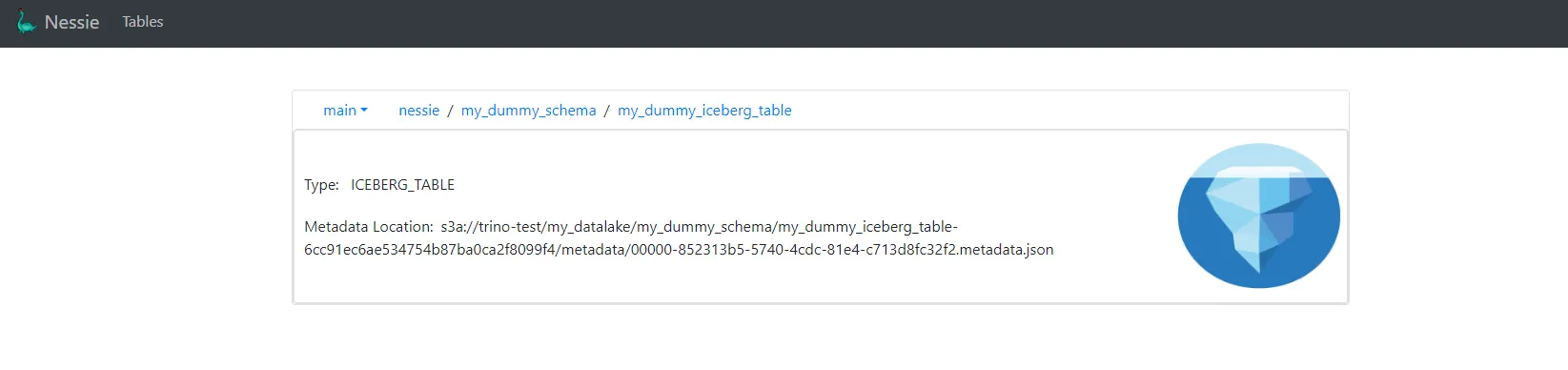Click the empty area of the dark navbar
Image resolution: width=1568 pixels, height=370 pixels.
pyautogui.click(x=858, y=23)
